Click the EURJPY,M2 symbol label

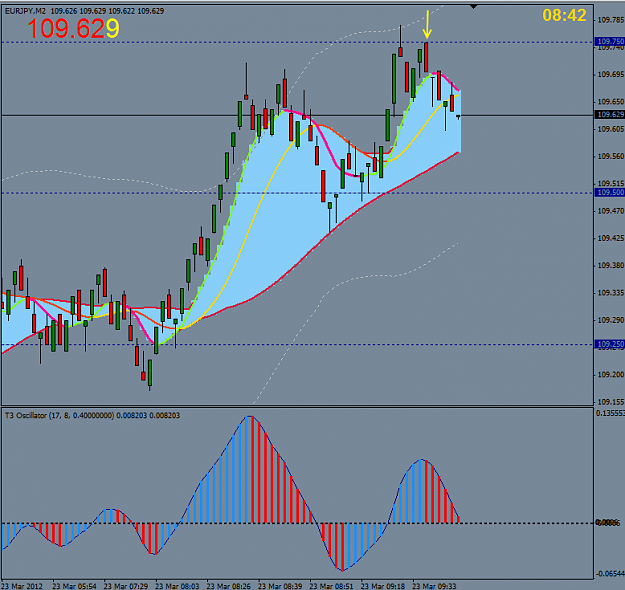[26, 11]
